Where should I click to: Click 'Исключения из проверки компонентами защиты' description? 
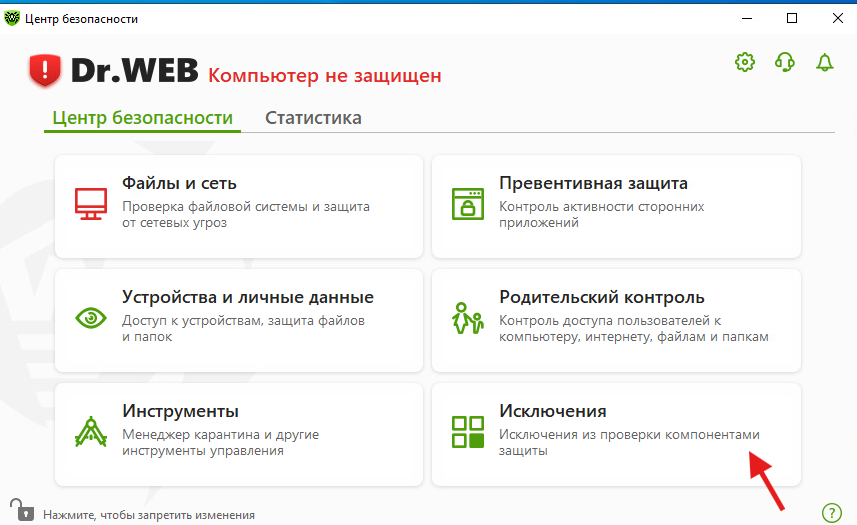coord(629,443)
